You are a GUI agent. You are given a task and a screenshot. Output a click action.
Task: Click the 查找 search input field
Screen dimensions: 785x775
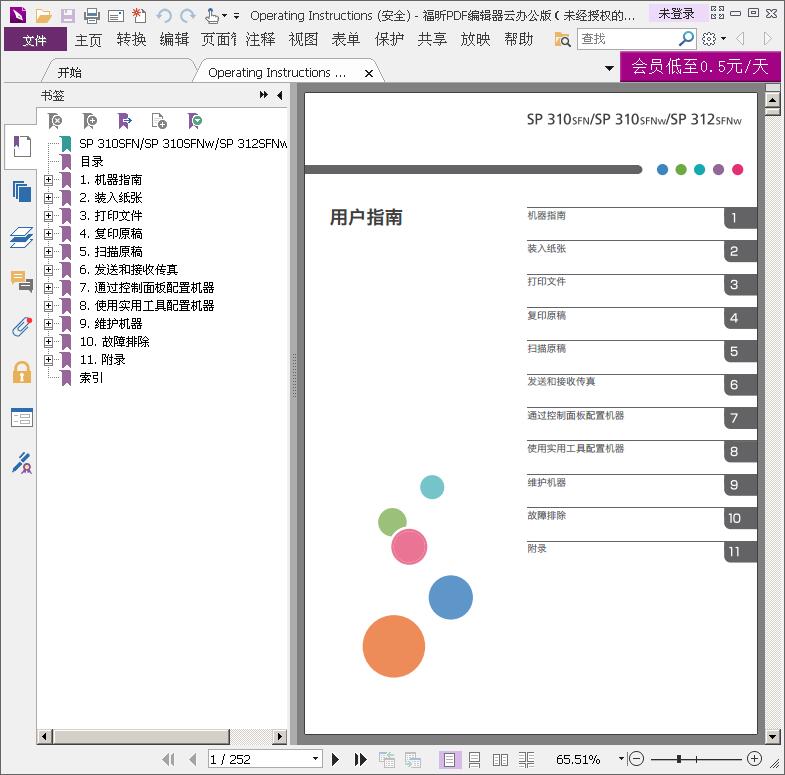[x=628, y=39]
